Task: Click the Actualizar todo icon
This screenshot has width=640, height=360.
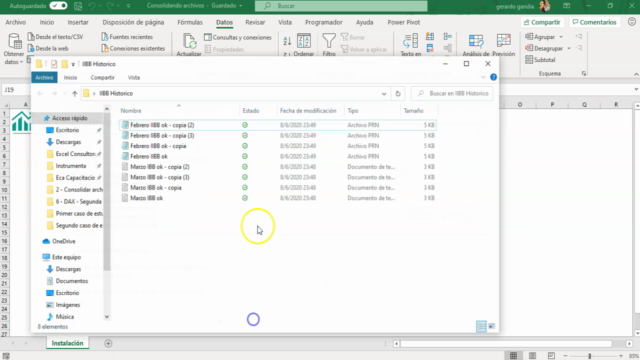Action: pyautogui.click(x=189, y=42)
